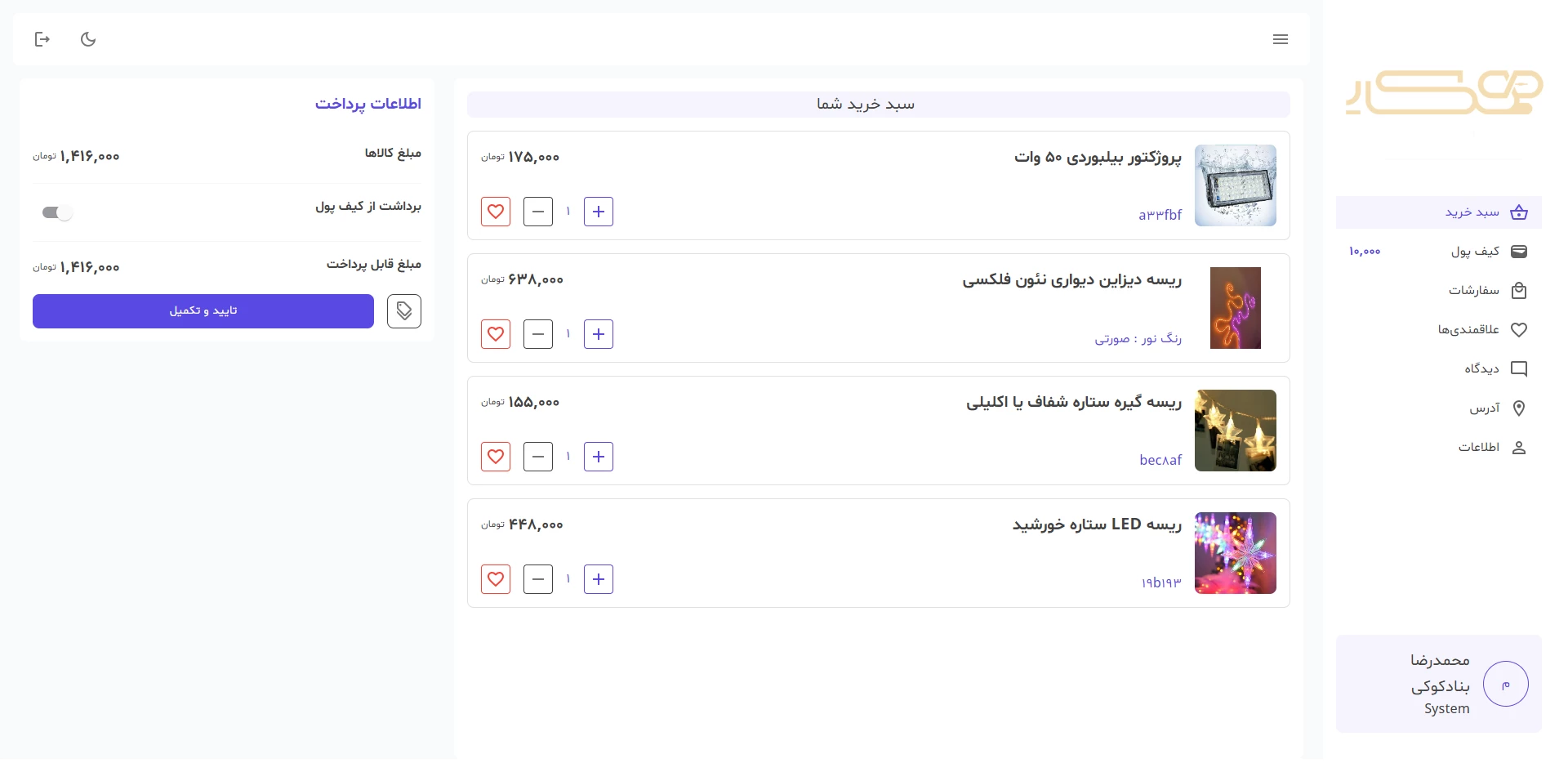
Task: Click the golden site logo
Action: pos(1444,93)
